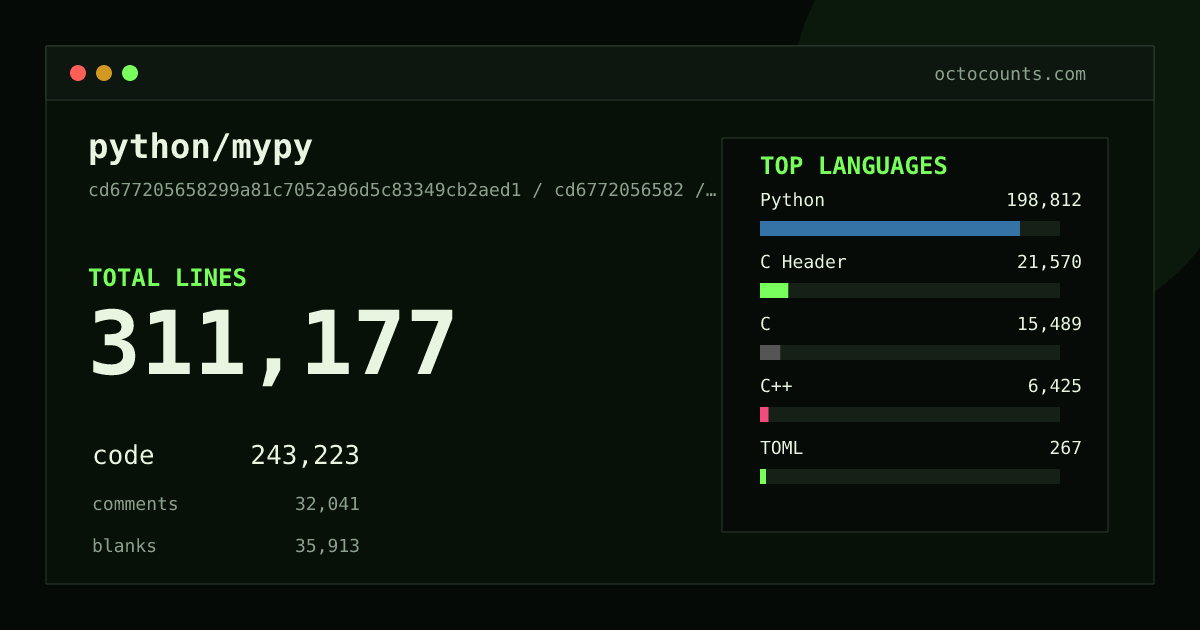Click the C Header language label

tap(803, 262)
